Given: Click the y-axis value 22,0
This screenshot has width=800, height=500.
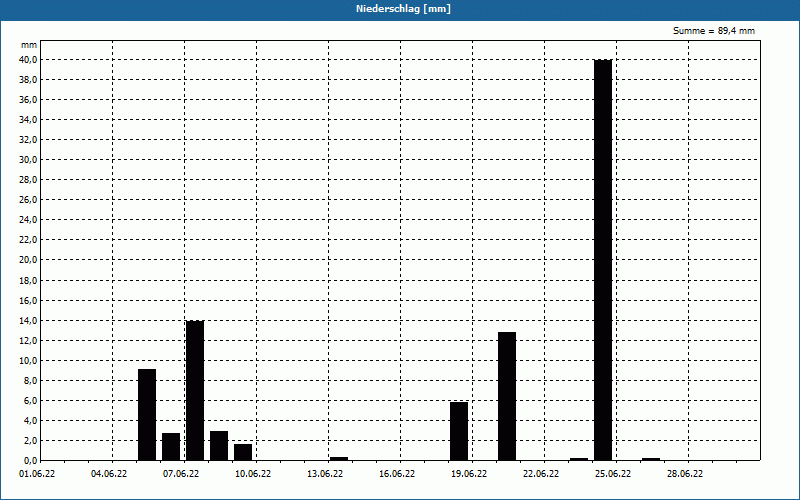Looking at the screenshot, I should [29, 240].
